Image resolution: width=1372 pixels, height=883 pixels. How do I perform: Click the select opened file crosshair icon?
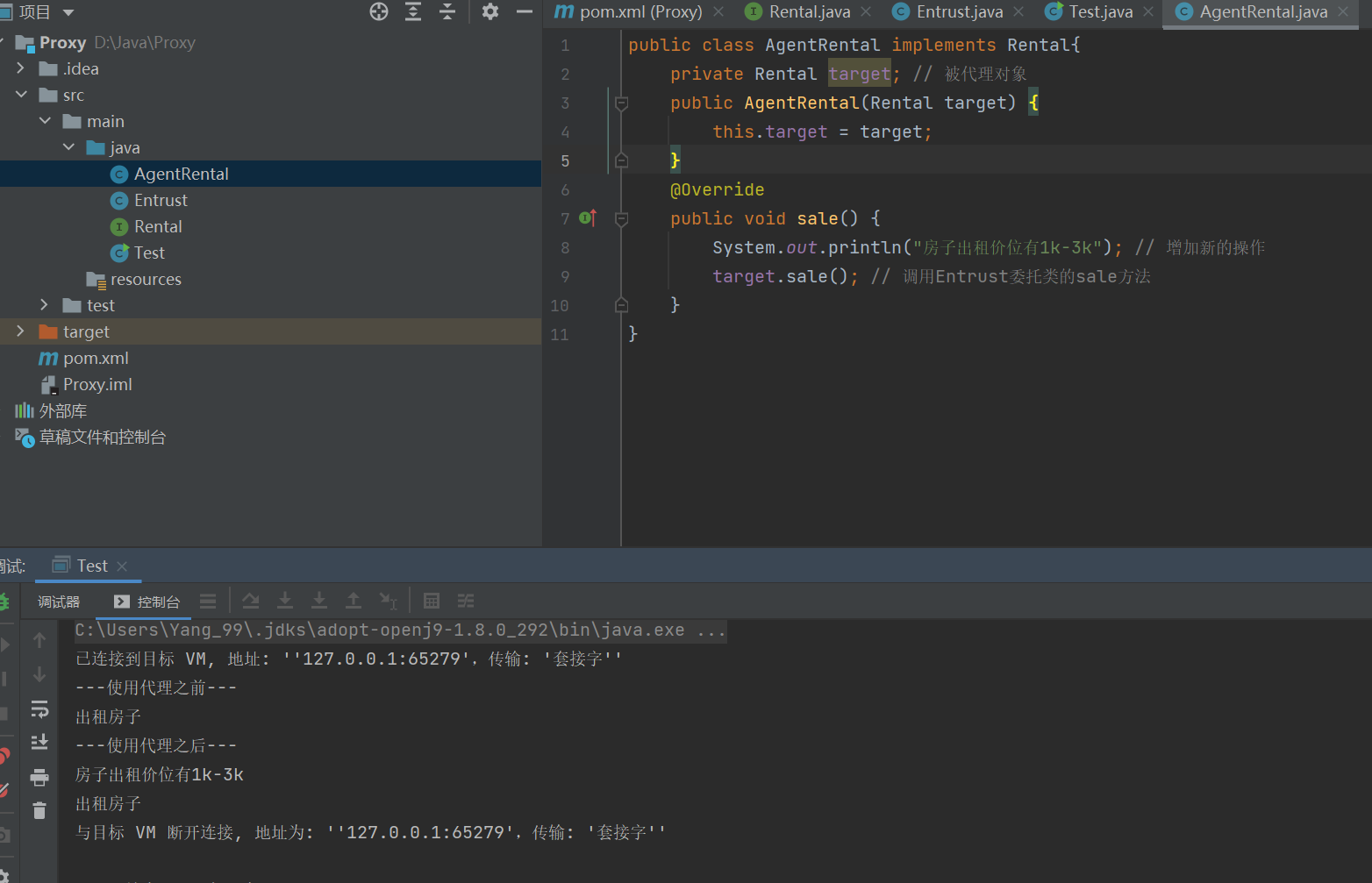coord(379,11)
